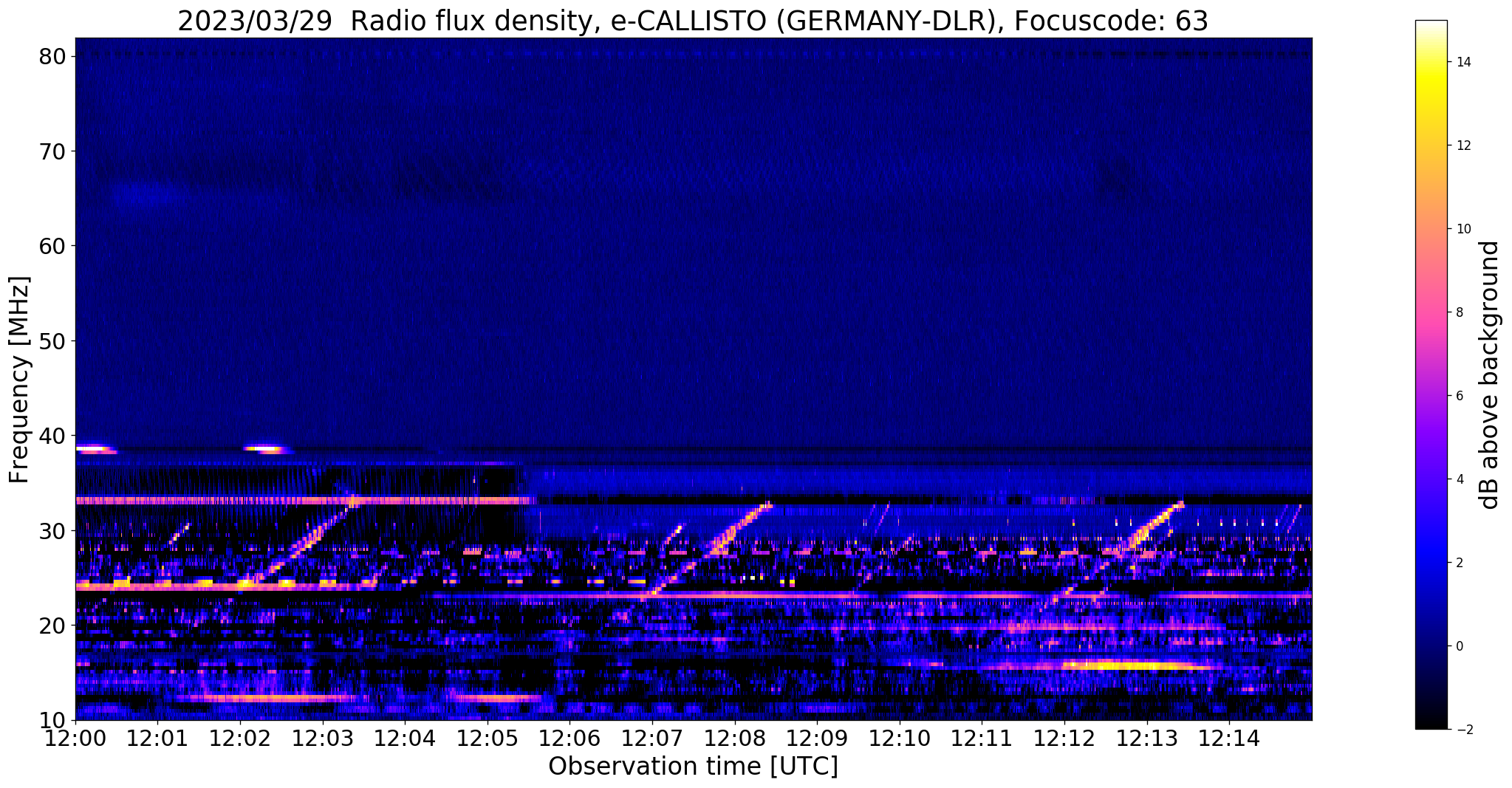
Task: Click the 12:08 time tick label
Action: click(735, 739)
